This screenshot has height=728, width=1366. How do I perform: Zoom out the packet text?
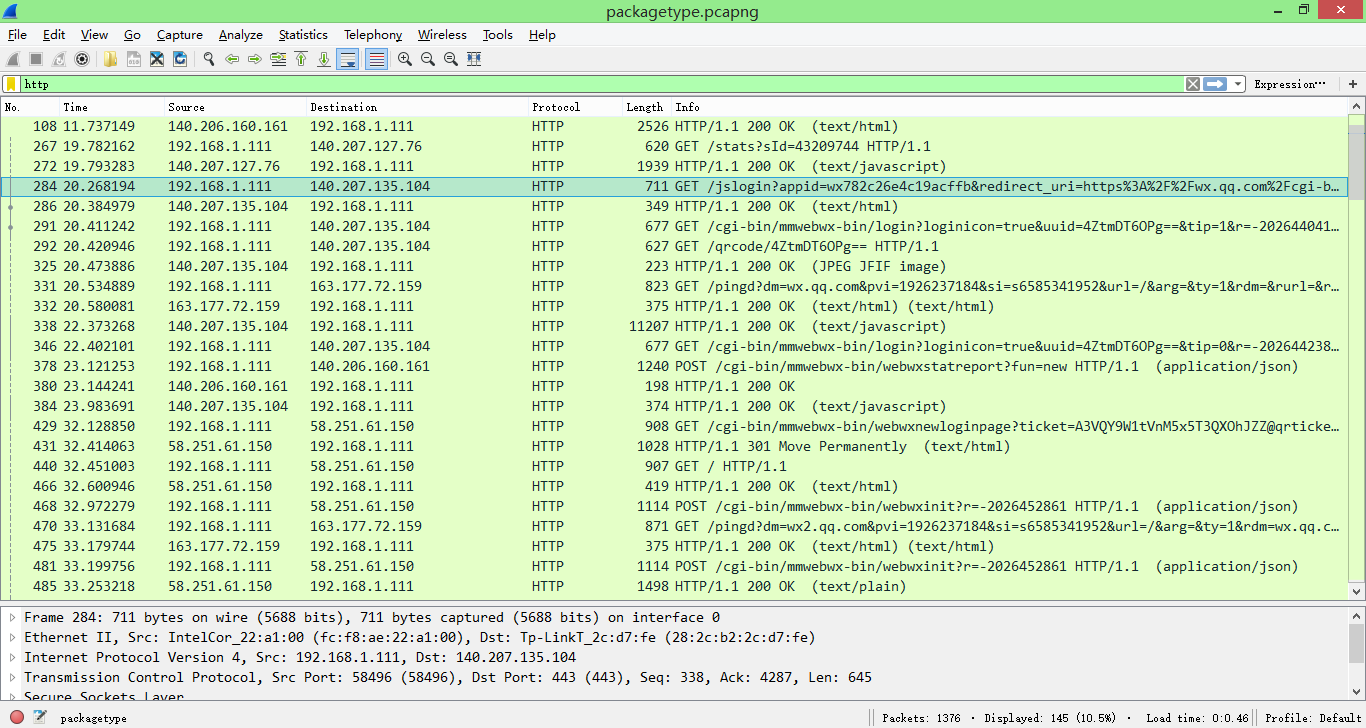click(428, 59)
